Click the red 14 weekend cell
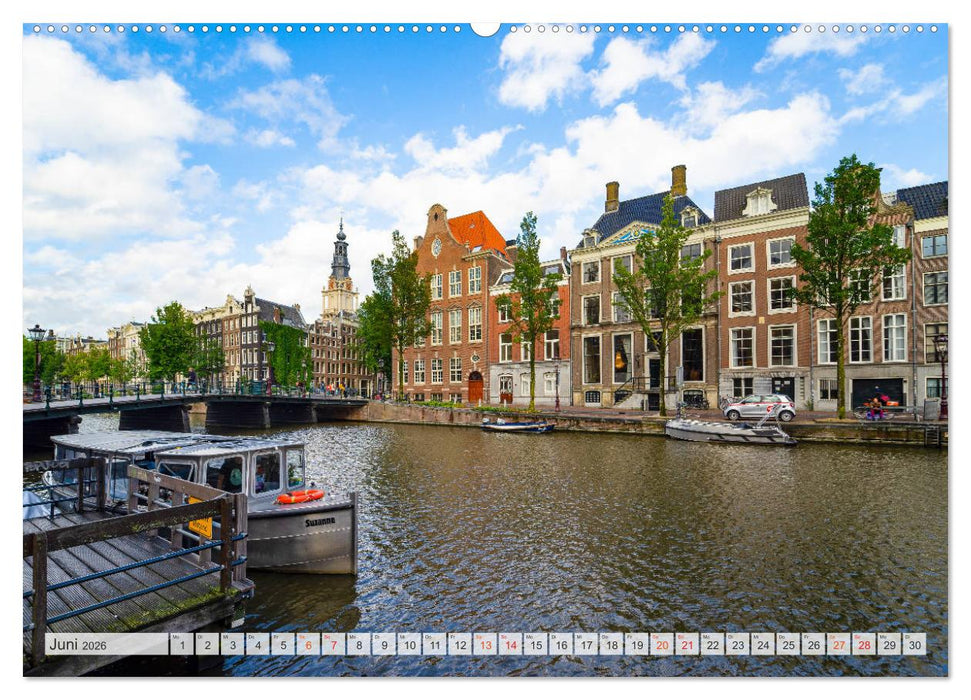 click(511, 648)
